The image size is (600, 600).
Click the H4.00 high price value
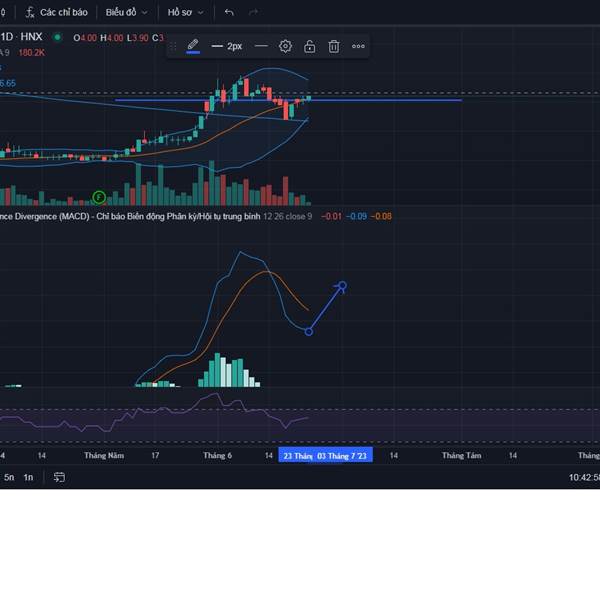pos(112,38)
